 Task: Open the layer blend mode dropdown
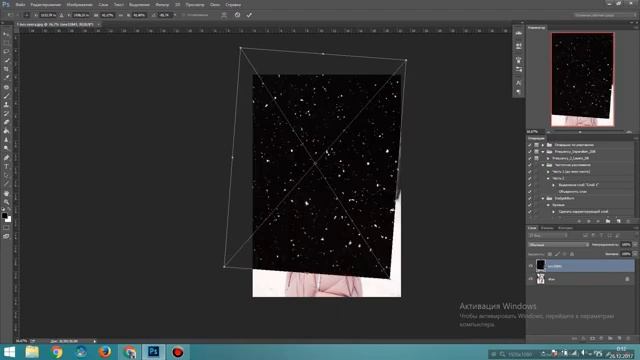click(x=558, y=245)
